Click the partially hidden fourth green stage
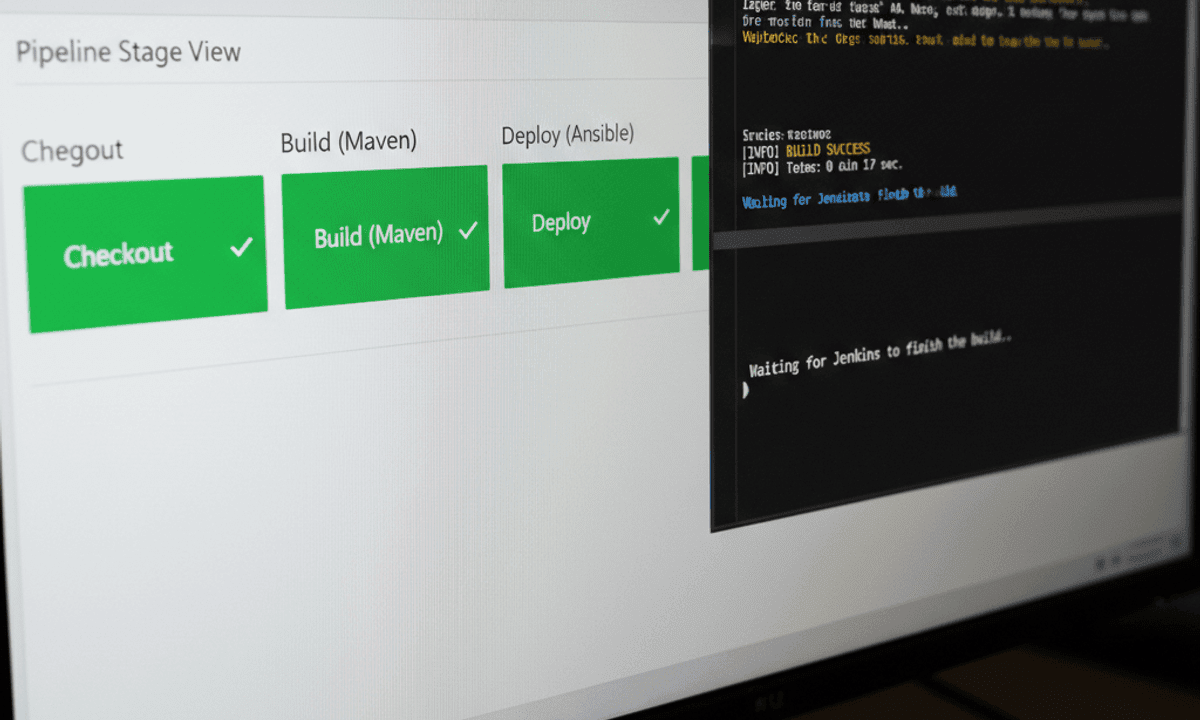 (701, 213)
